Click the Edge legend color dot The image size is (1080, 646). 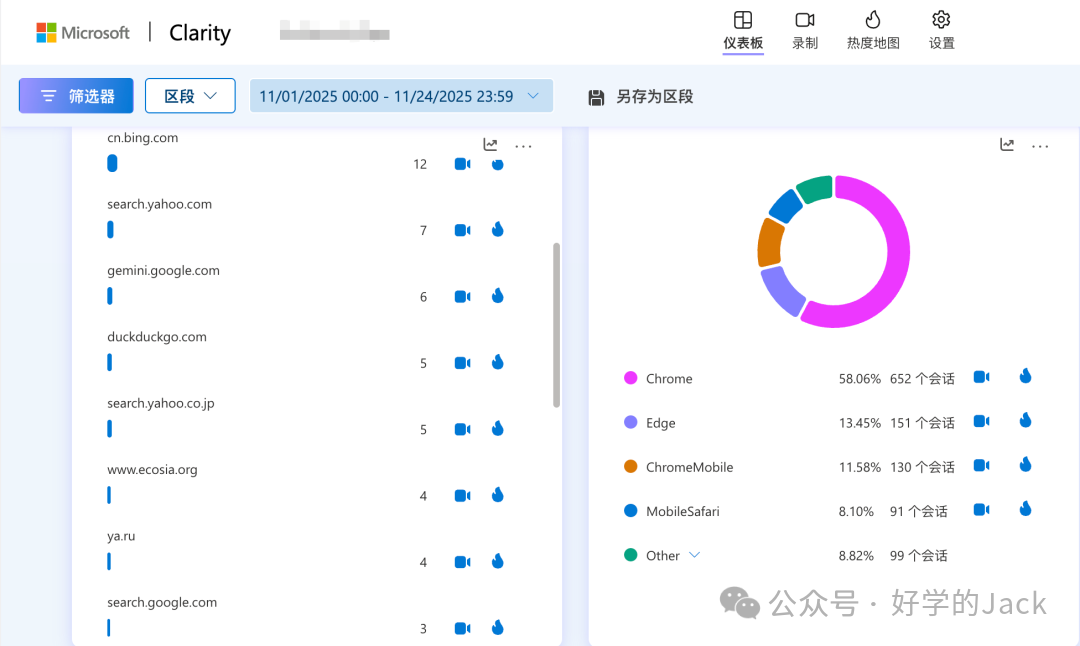click(x=630, y=421)
